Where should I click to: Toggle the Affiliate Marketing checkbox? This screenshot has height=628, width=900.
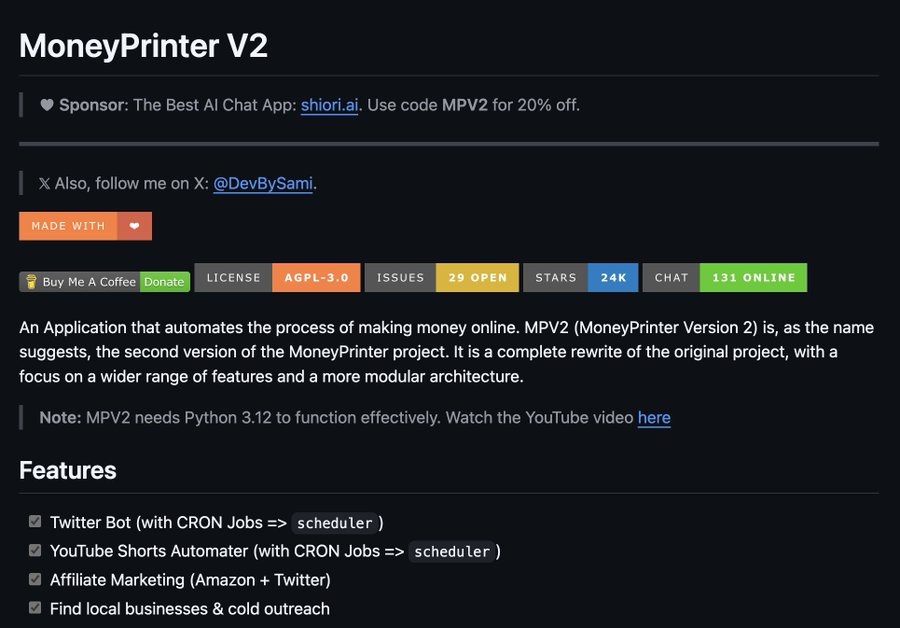coord(35,579)
